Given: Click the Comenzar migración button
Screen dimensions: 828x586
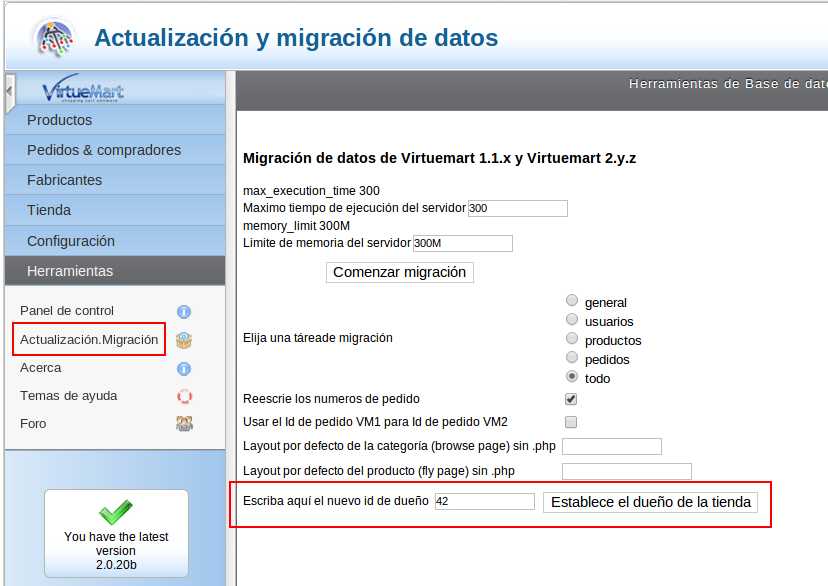Looking at the screenshot, I should coord(400,272).
